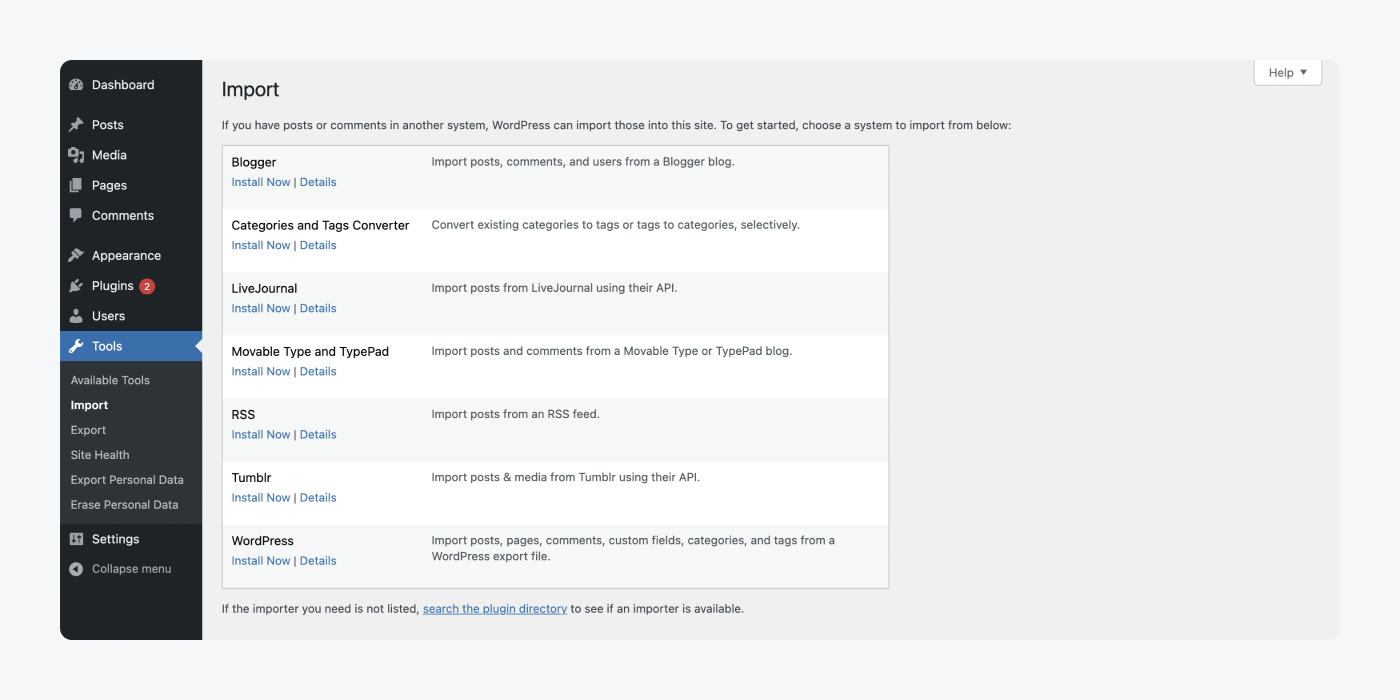1400x700 pixels.
Task: Open the Plugins plug icon
Action: tap(77, 285)
